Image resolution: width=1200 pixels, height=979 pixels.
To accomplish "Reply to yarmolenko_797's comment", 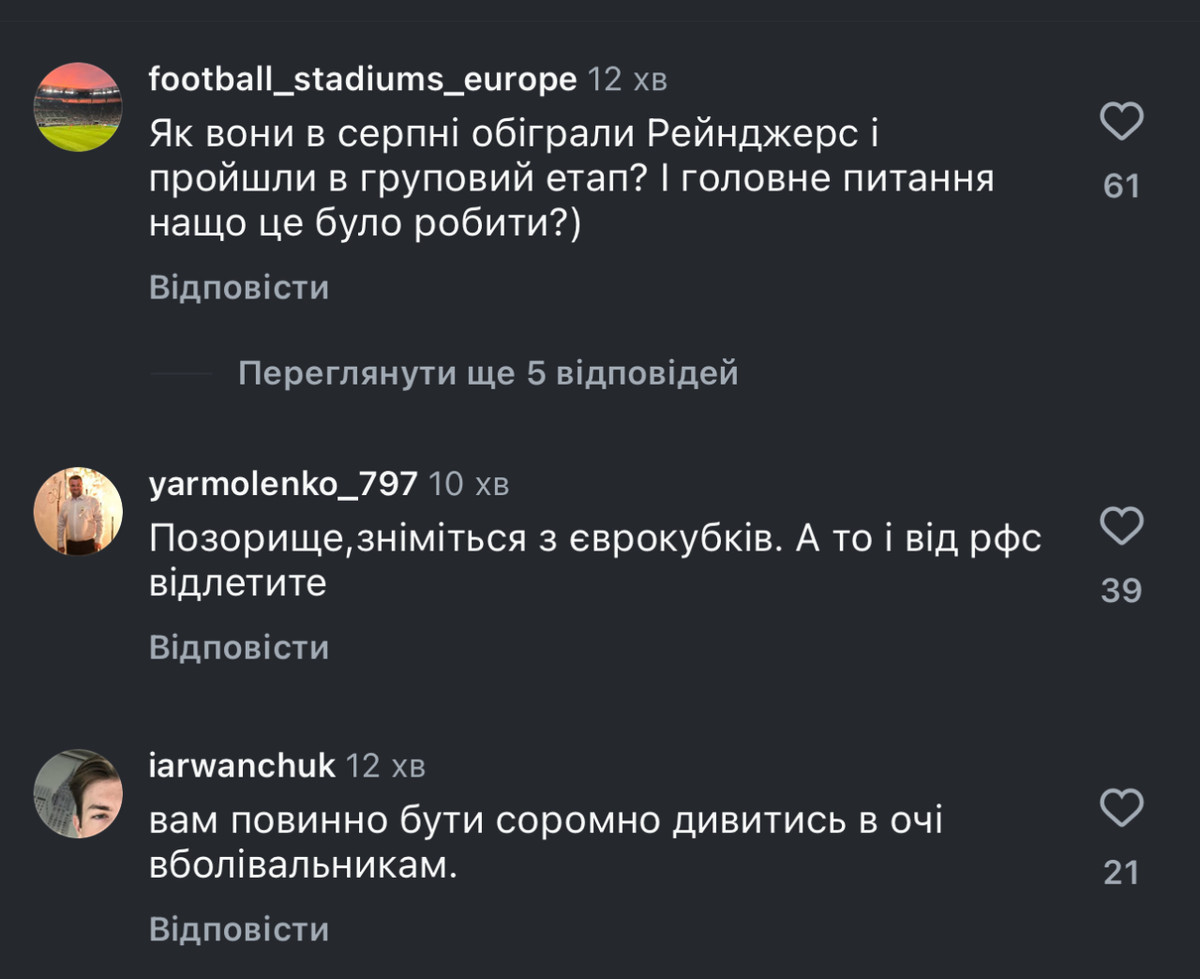I will click(x=239, y=648).
